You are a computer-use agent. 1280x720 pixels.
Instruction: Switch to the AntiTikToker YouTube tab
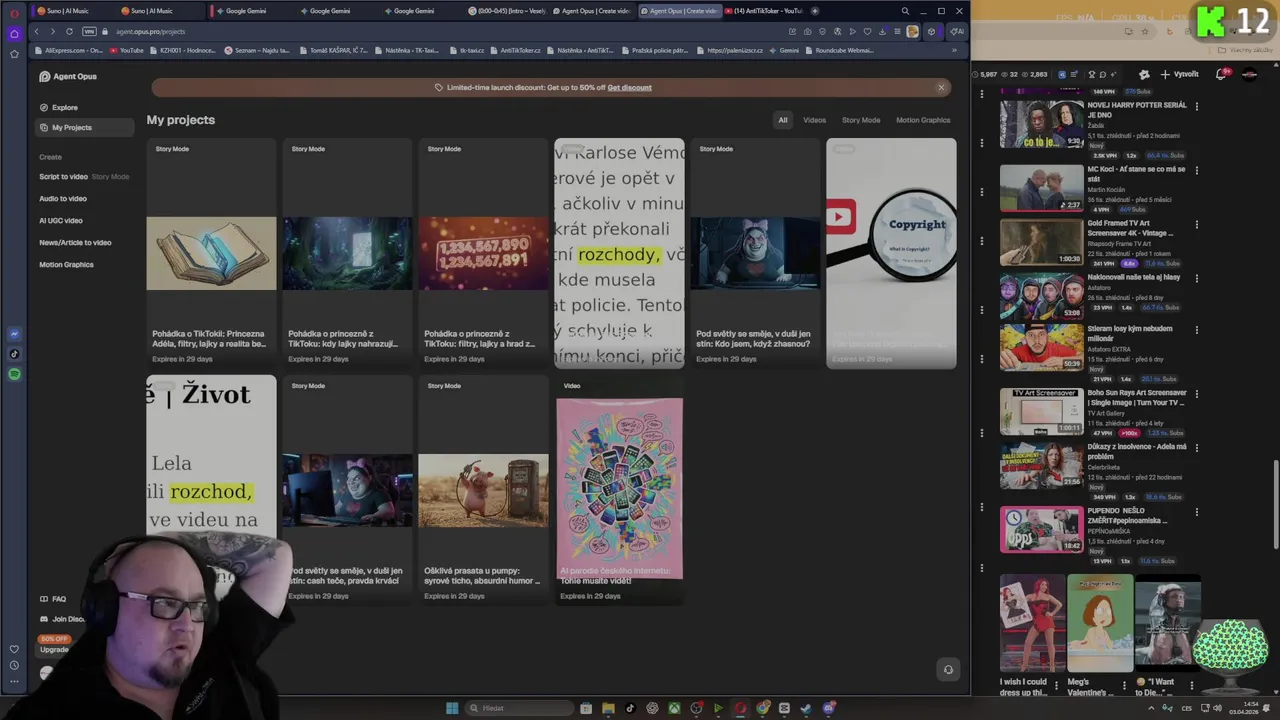coord(763,11)
